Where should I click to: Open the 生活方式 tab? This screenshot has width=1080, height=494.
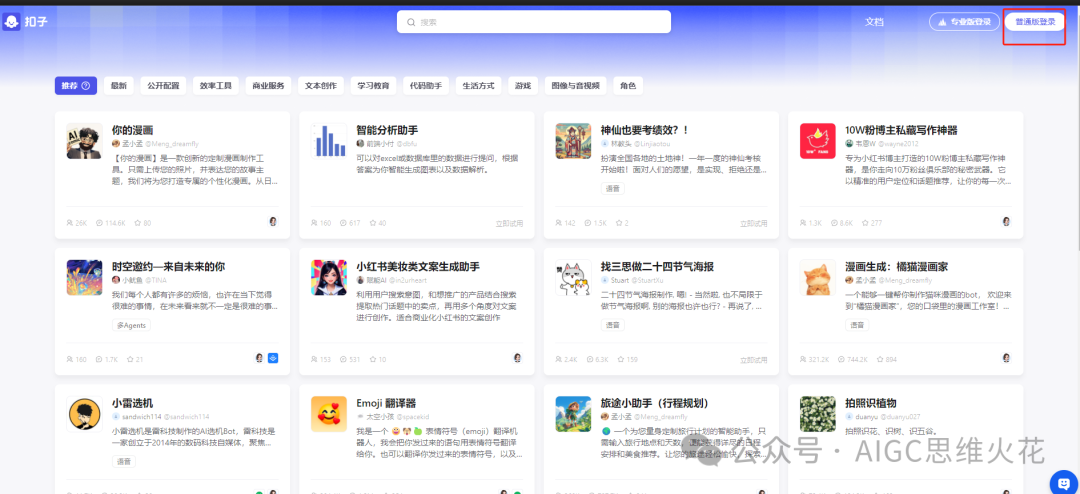[479, 86]
